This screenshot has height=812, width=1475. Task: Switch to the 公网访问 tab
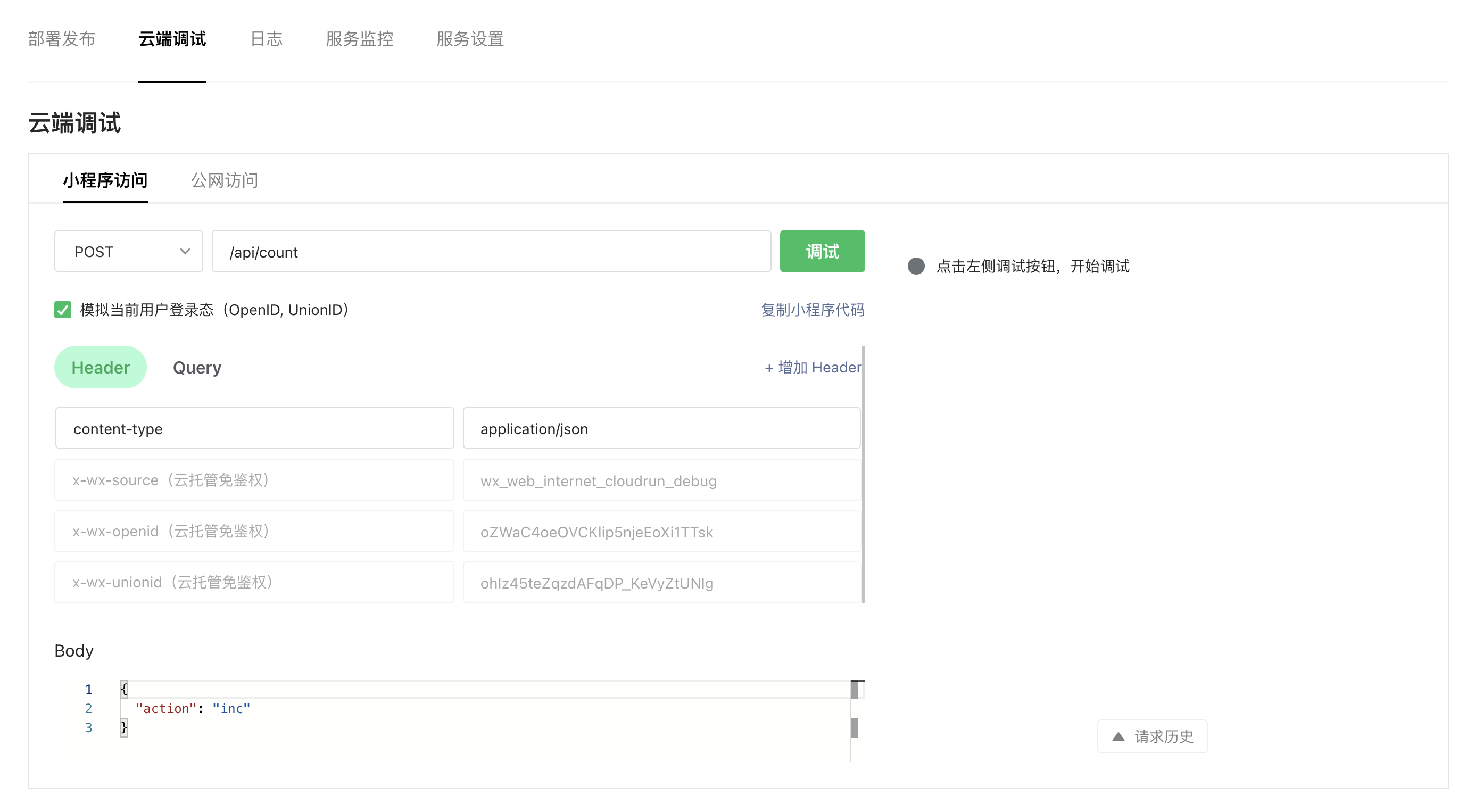224,180
